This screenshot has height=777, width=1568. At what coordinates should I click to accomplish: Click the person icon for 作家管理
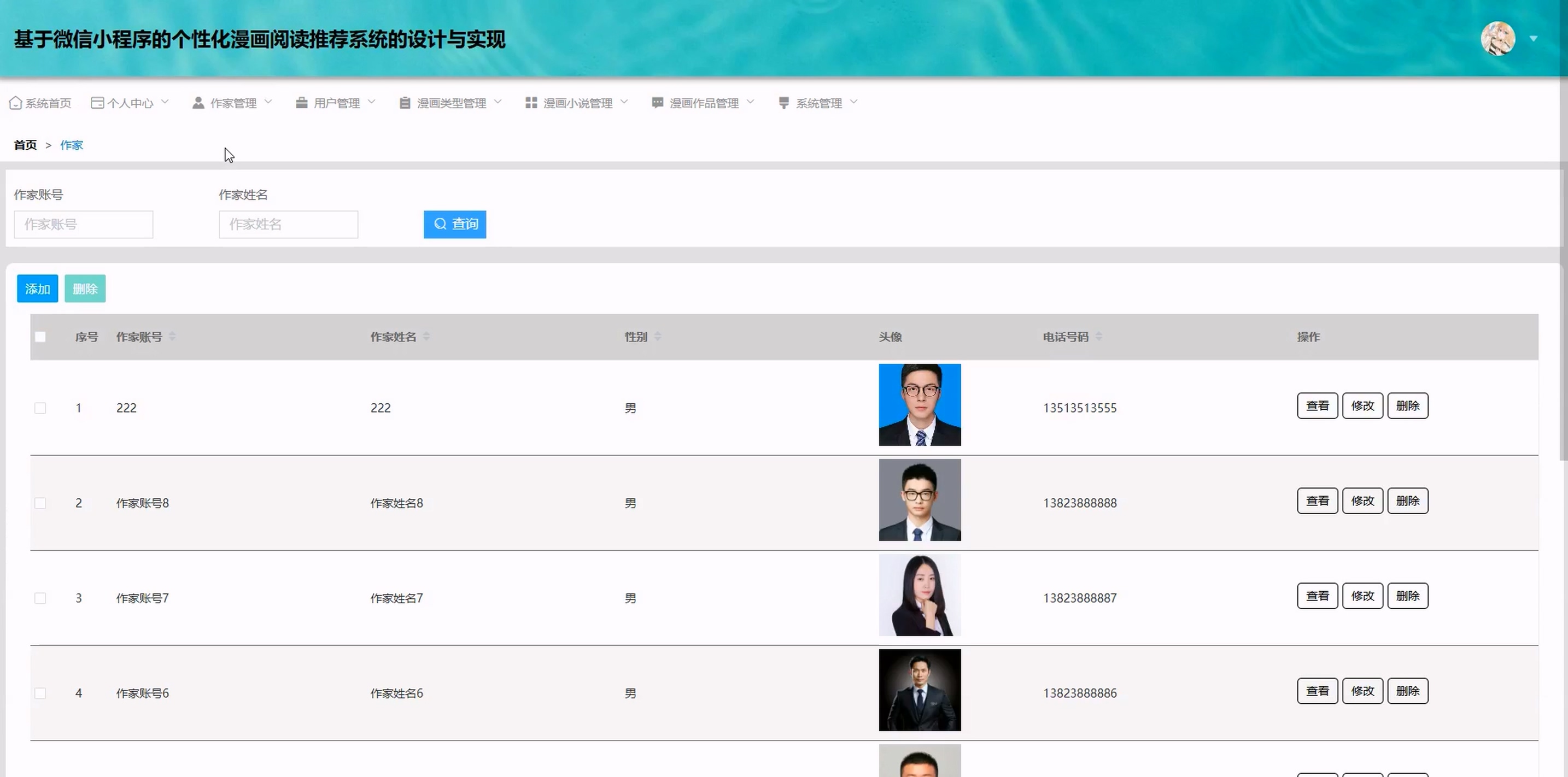pyautogui.click(x=198, y=103)
